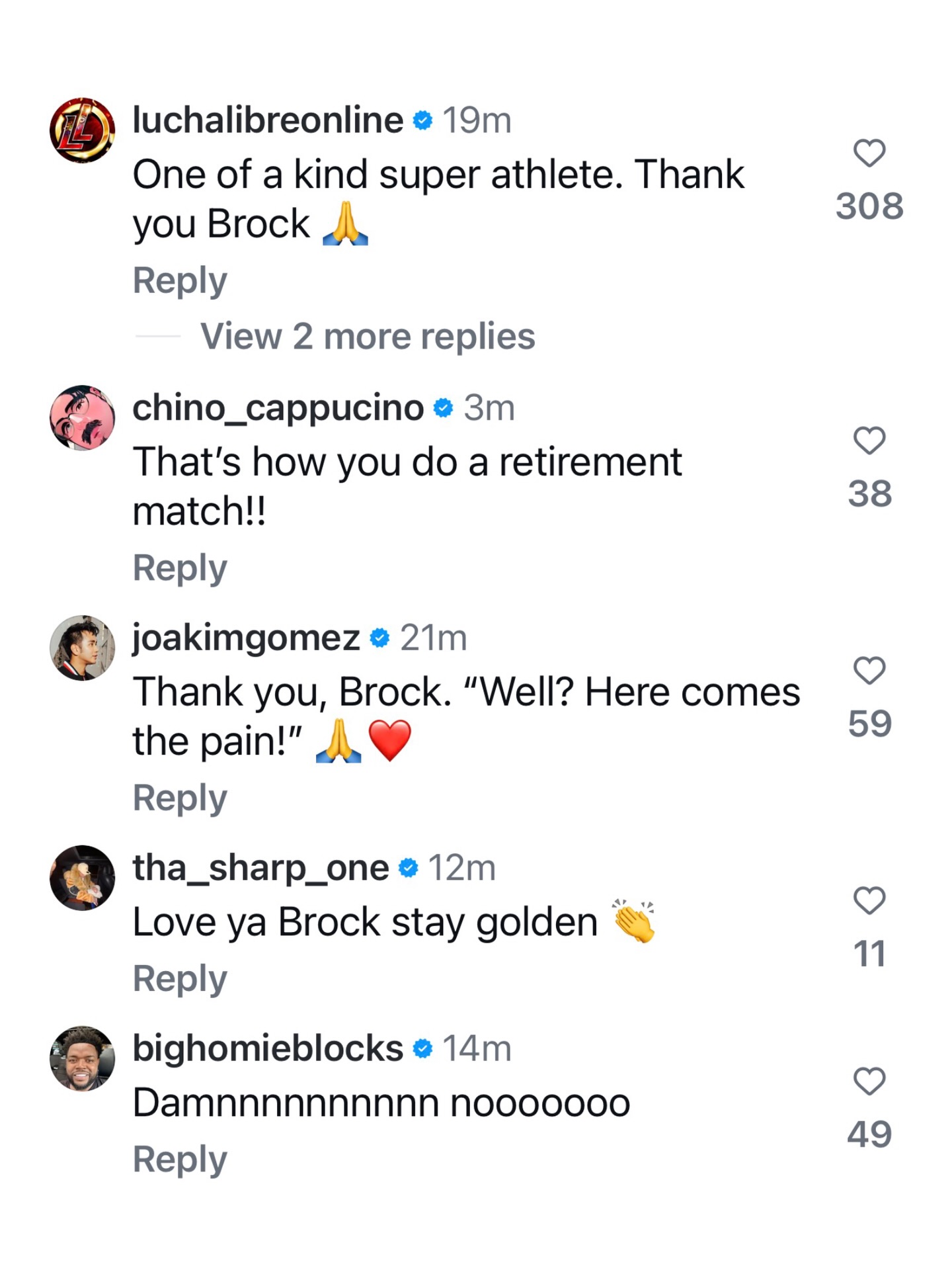Reply to joakimgomez's comment
952x1270 pixels.
pyautogui.click(x=180, y=798)
